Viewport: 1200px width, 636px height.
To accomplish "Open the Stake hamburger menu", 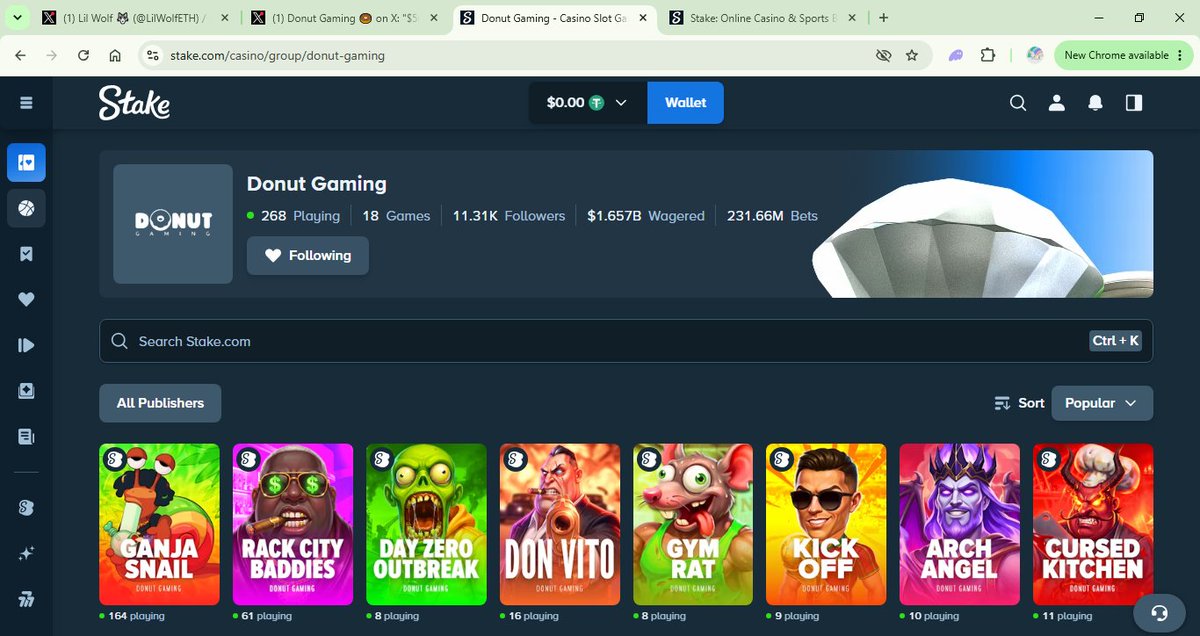I will pos(26,102).
